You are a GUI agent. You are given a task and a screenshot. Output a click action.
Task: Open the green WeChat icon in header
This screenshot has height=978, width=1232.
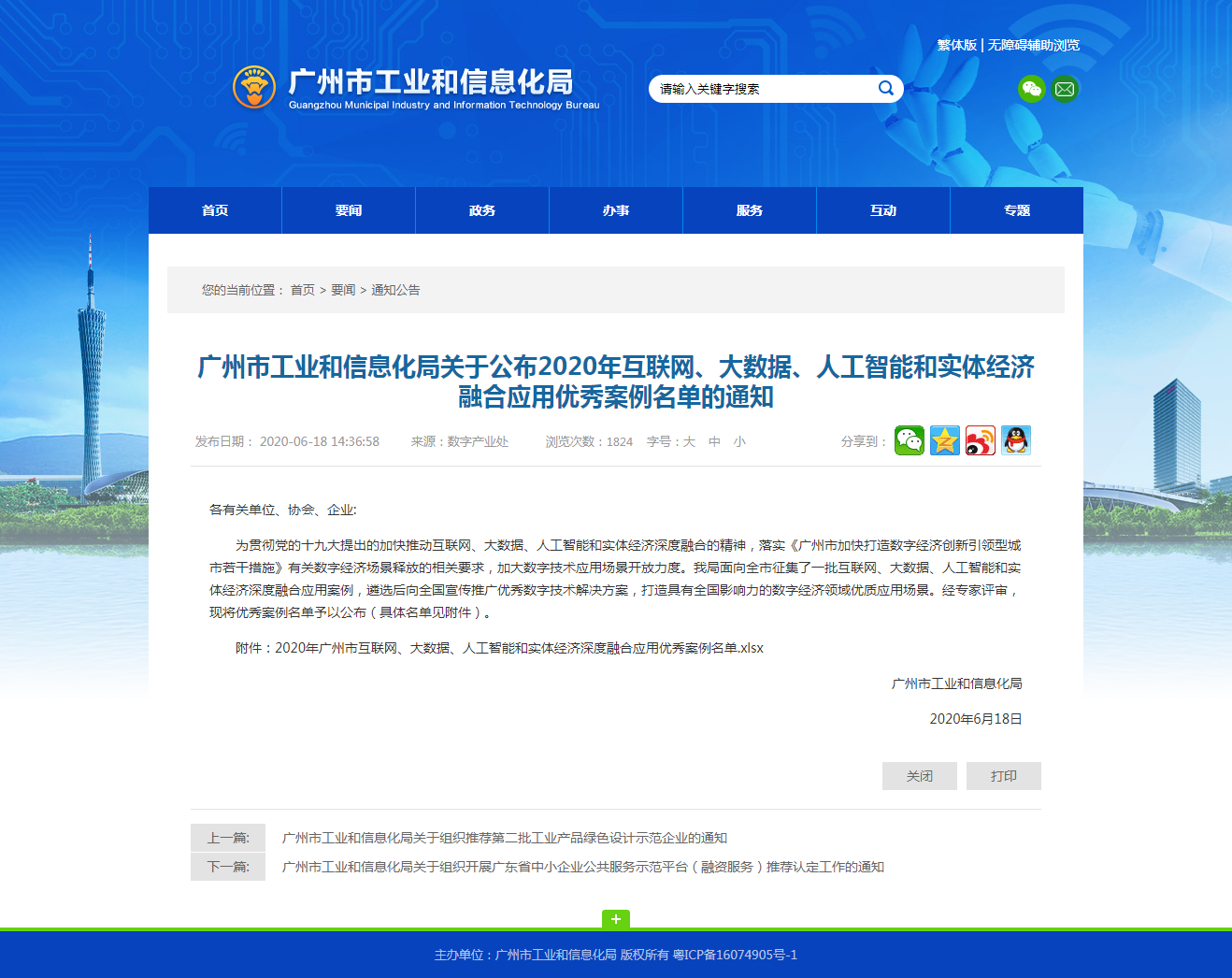pyautogui.click(x=1032, y=89)
